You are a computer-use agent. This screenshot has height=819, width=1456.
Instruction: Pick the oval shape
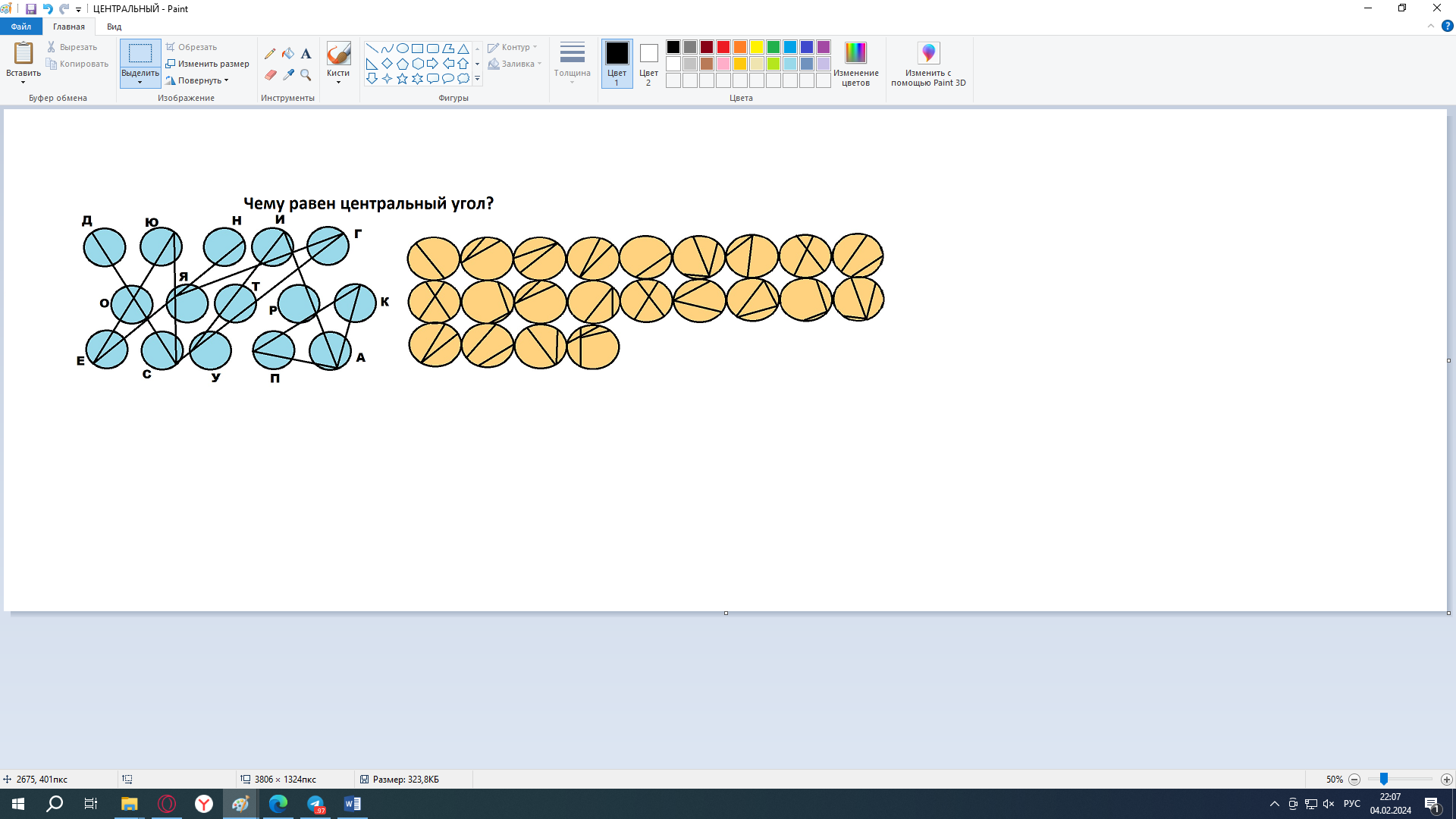(402, 48)
